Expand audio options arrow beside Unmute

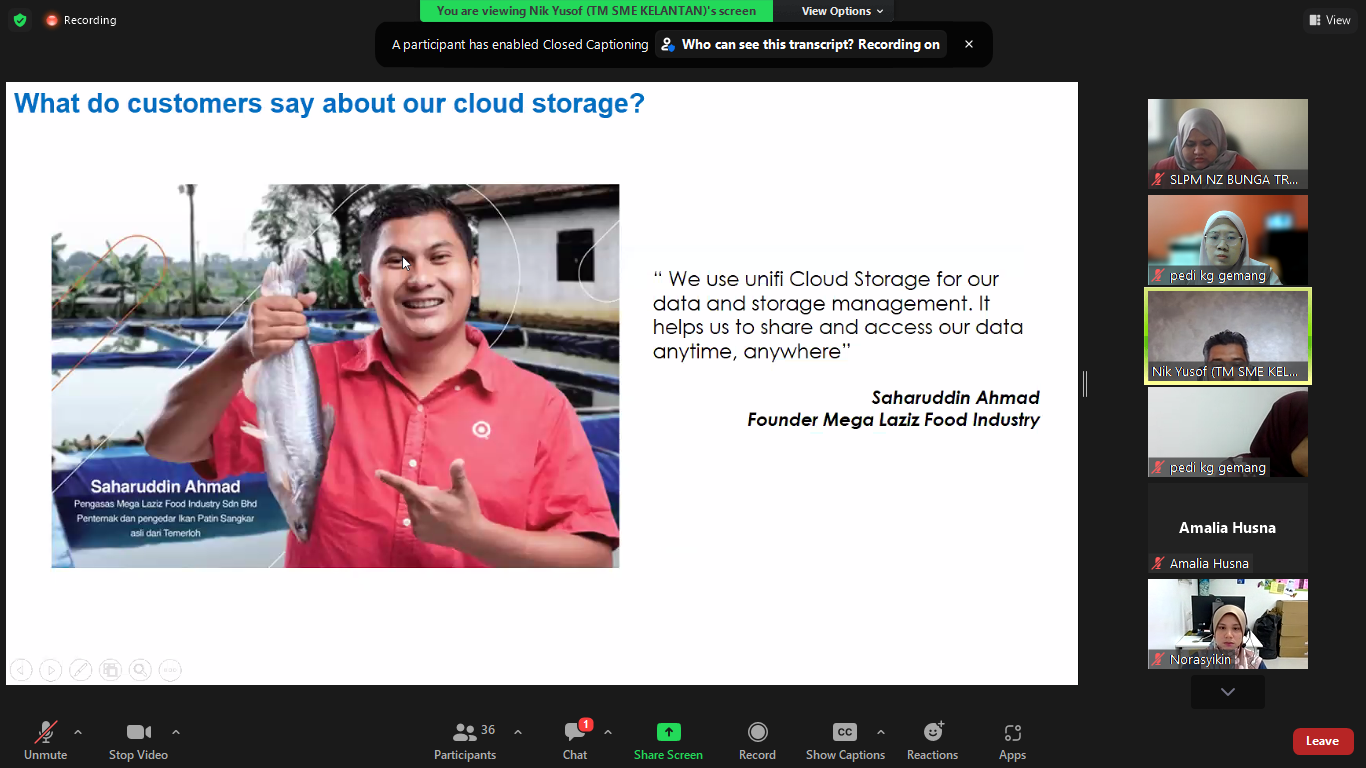point(78,732)
